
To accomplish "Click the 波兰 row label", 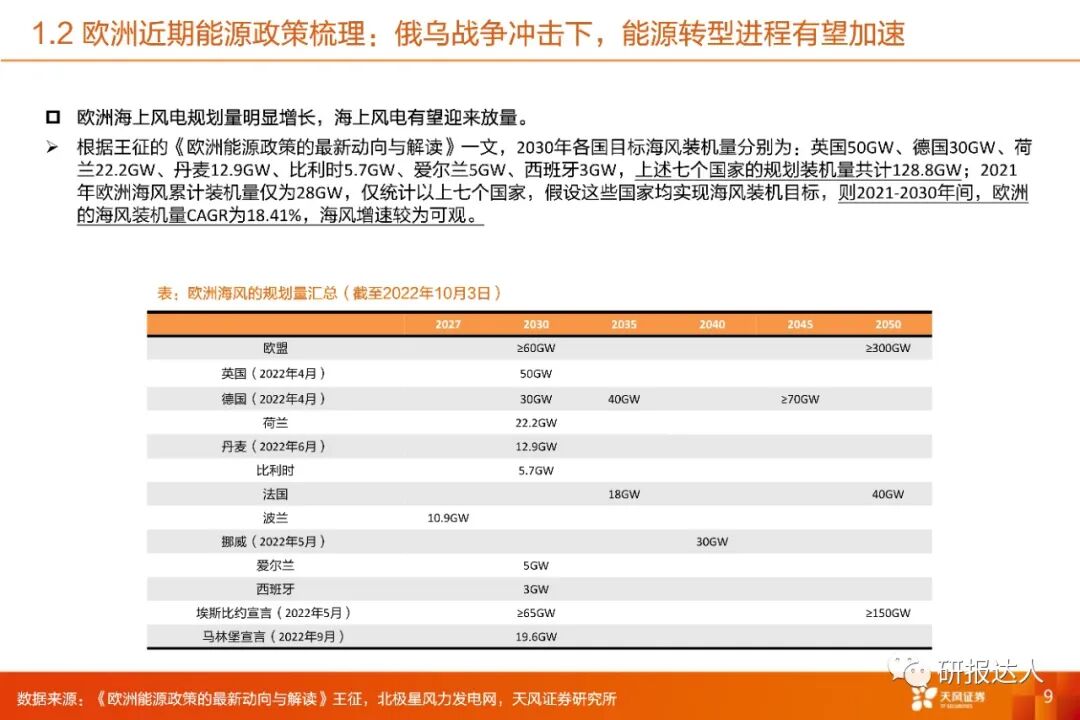I will coord(275,517).
